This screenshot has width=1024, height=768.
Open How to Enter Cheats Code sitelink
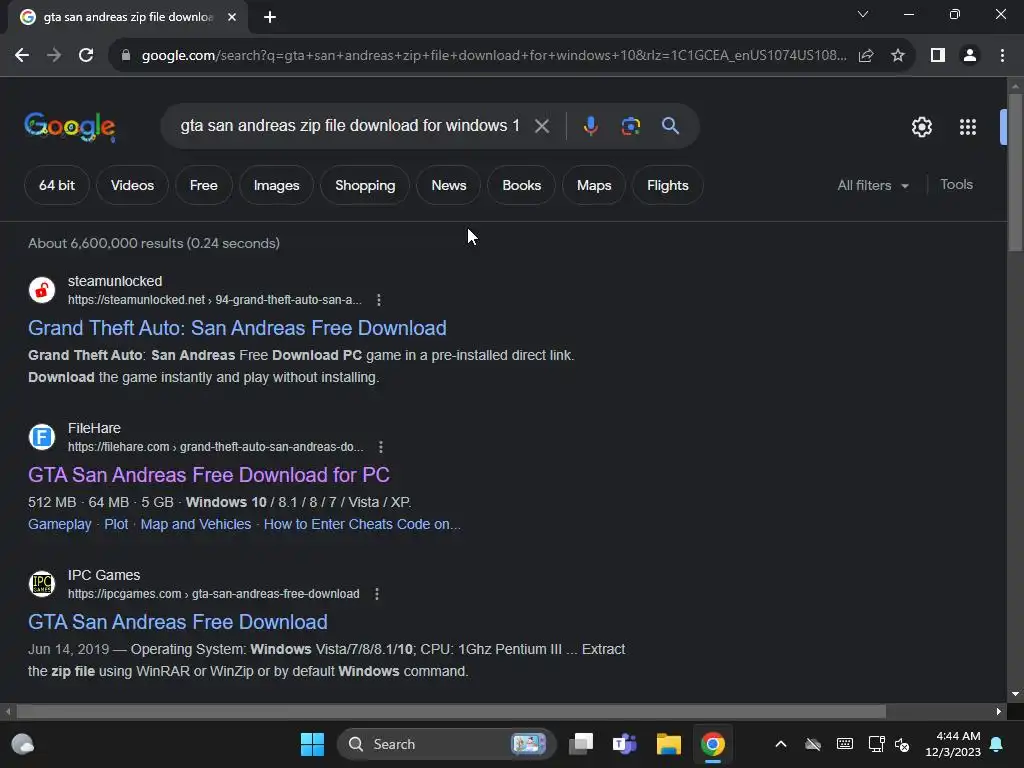362,524
